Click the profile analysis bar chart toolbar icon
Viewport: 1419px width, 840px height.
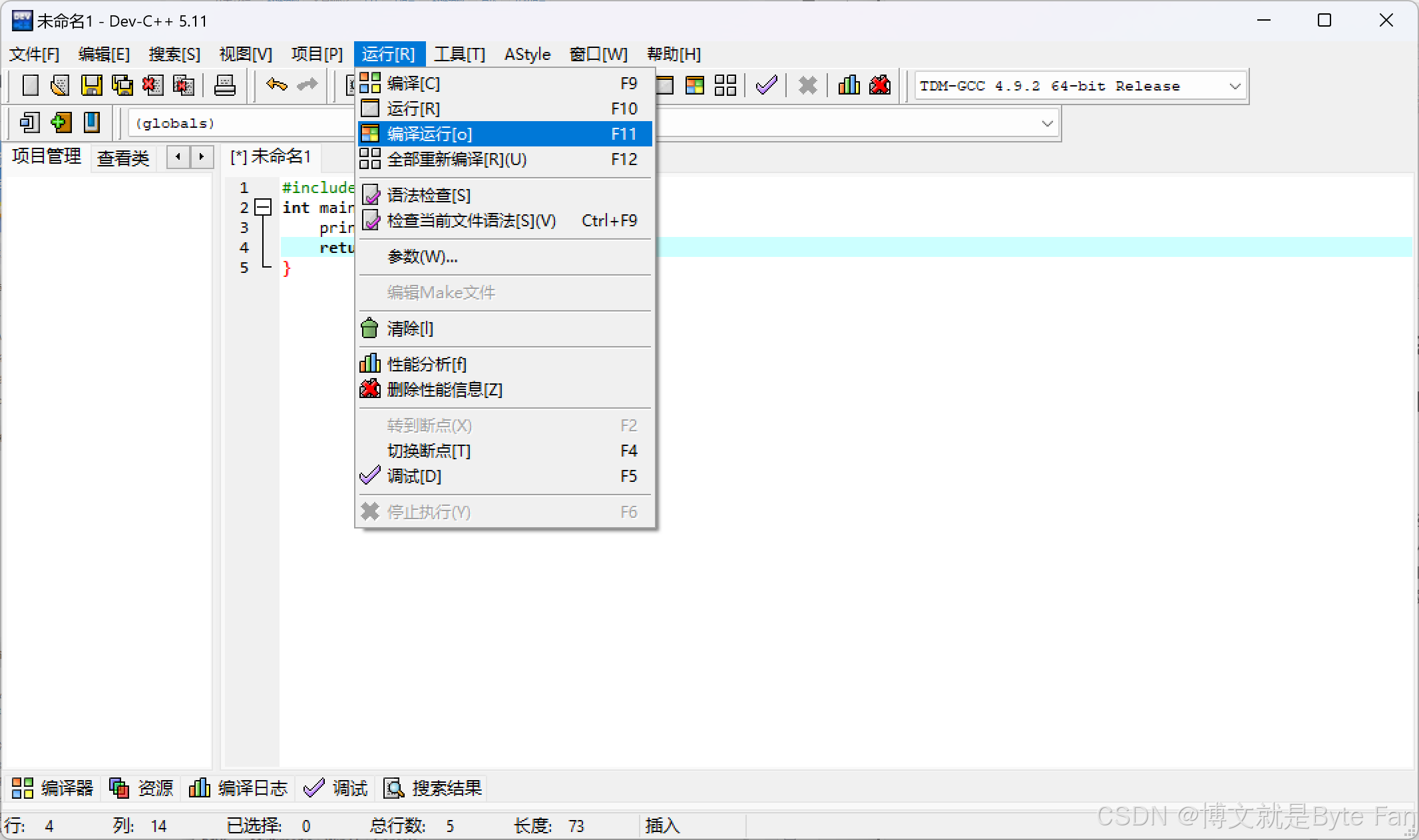(849, 85)
